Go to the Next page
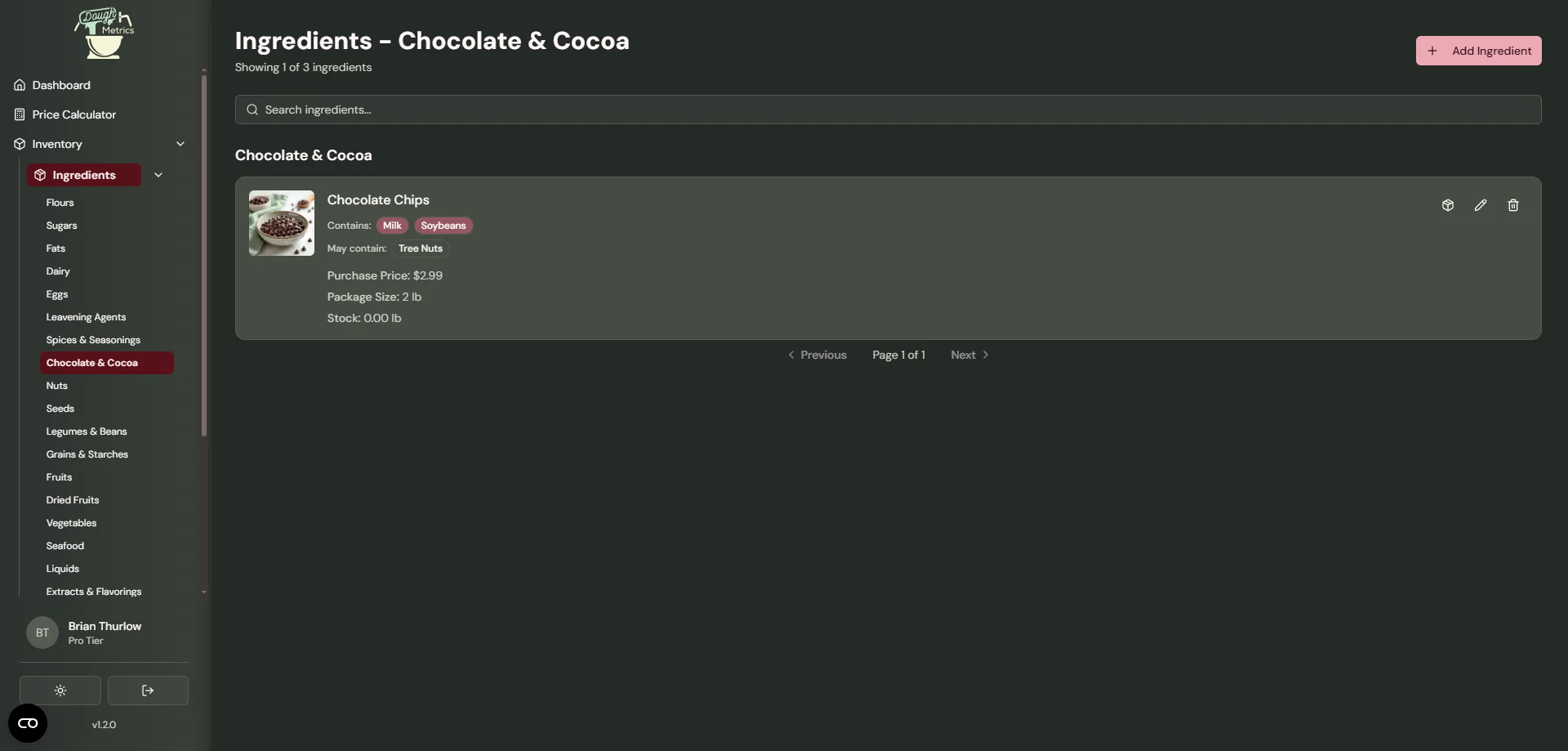Screen dimensions: 1568x751 pos(969,355)
